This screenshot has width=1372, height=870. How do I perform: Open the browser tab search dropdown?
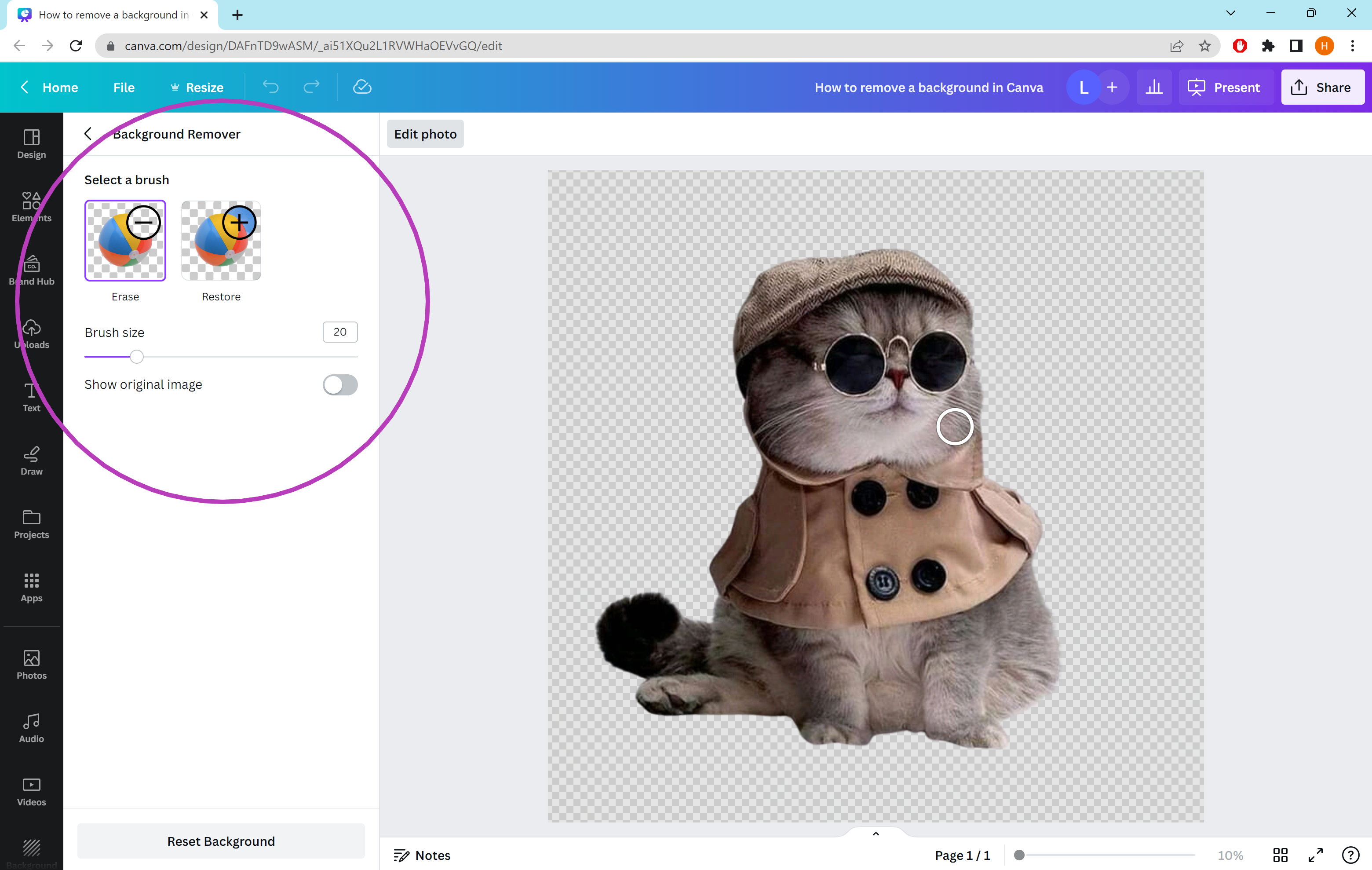1231,13
